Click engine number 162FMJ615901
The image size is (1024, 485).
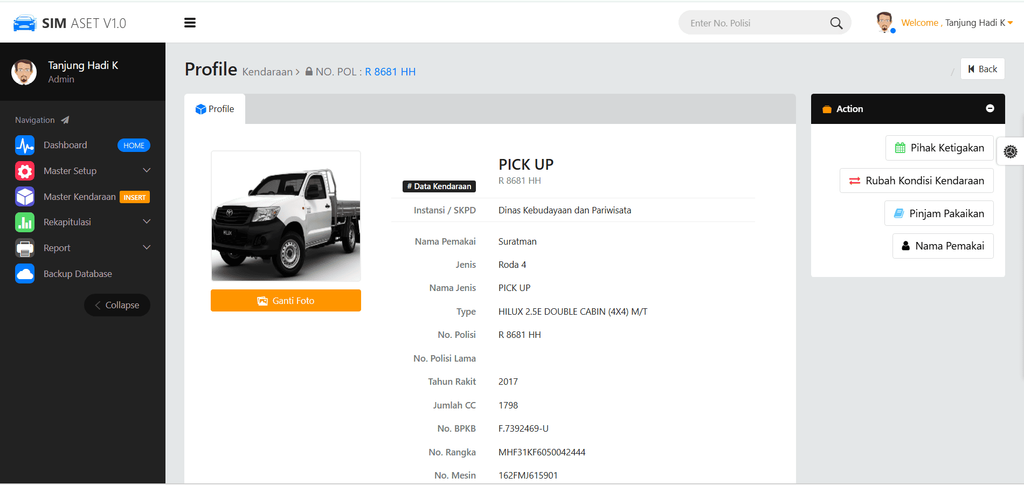coord(528,476)
